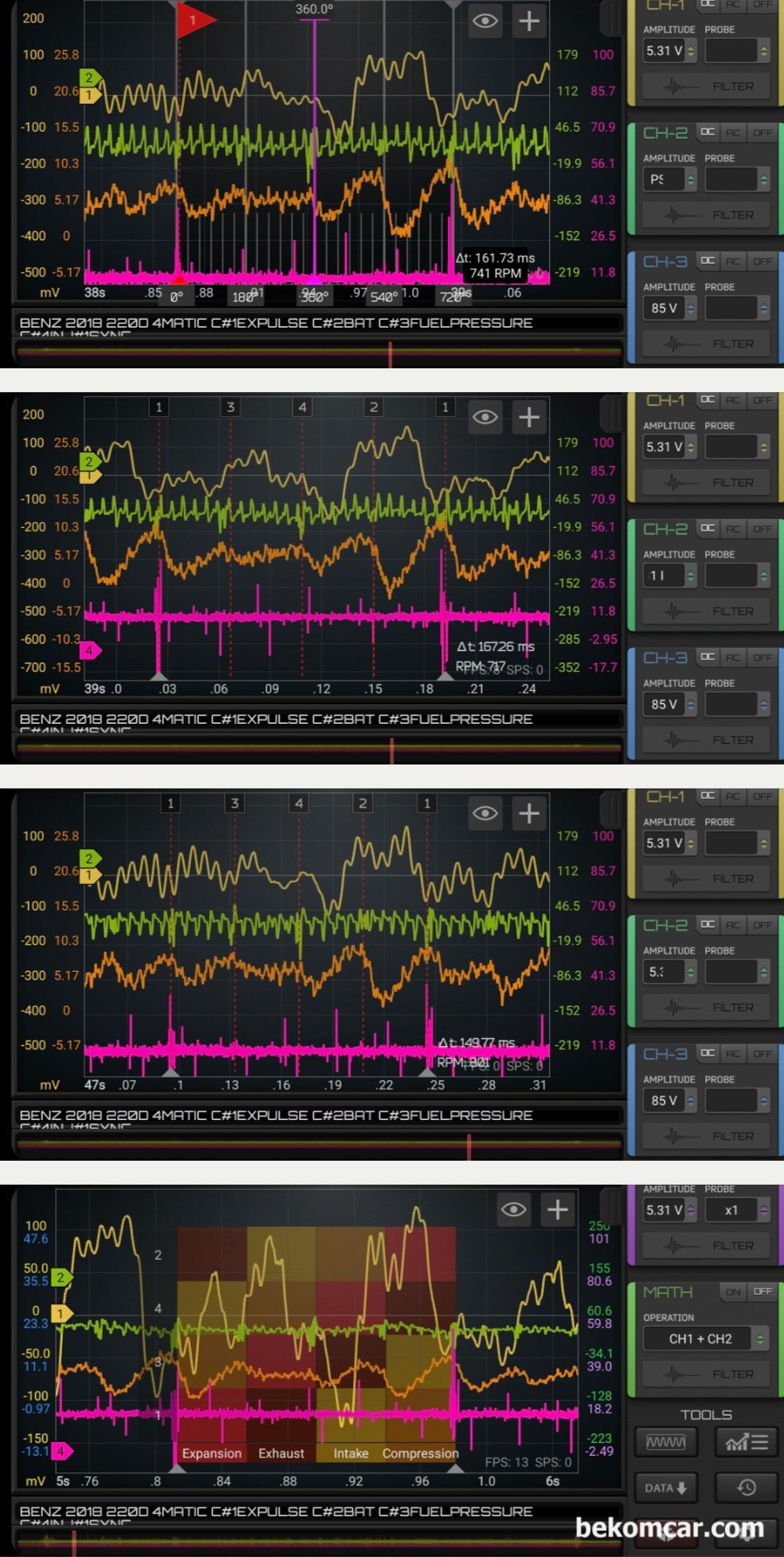784x1557 pixels.
Task: Click the waveform tool in TOOLS
Action: click(x=665, y=1442)
